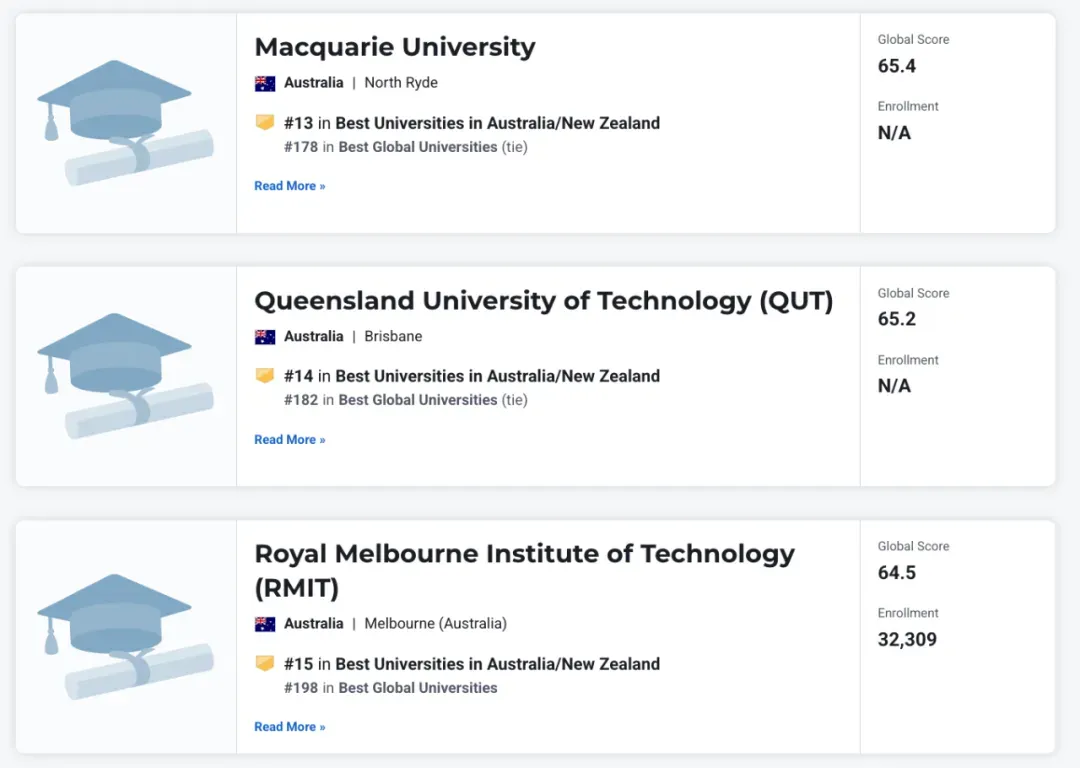Click Read More under Macquarie University
The width and height of the screenshot is (1080, 768).
pyautogui.click(x=289, y=186)
